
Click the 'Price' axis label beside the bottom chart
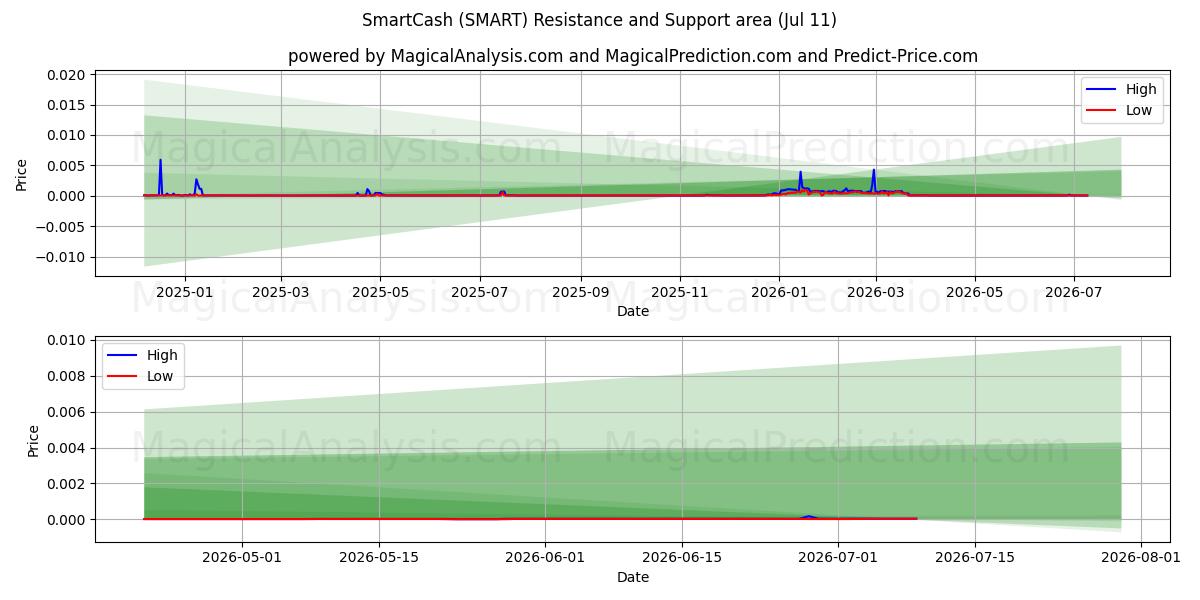click(x=34, y=440)
